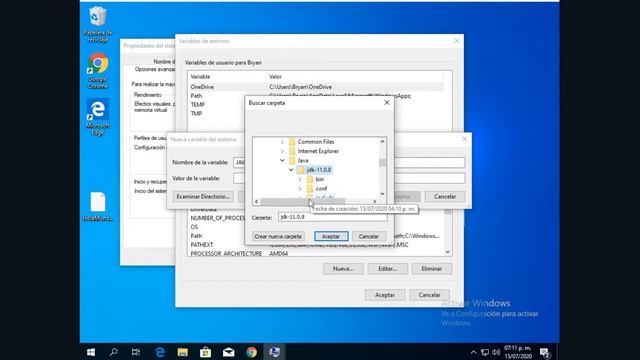The height and width of the screenshot is (360, 640).
Task: Select the HolaMundo file on the desktop
Action: [98, 207]
